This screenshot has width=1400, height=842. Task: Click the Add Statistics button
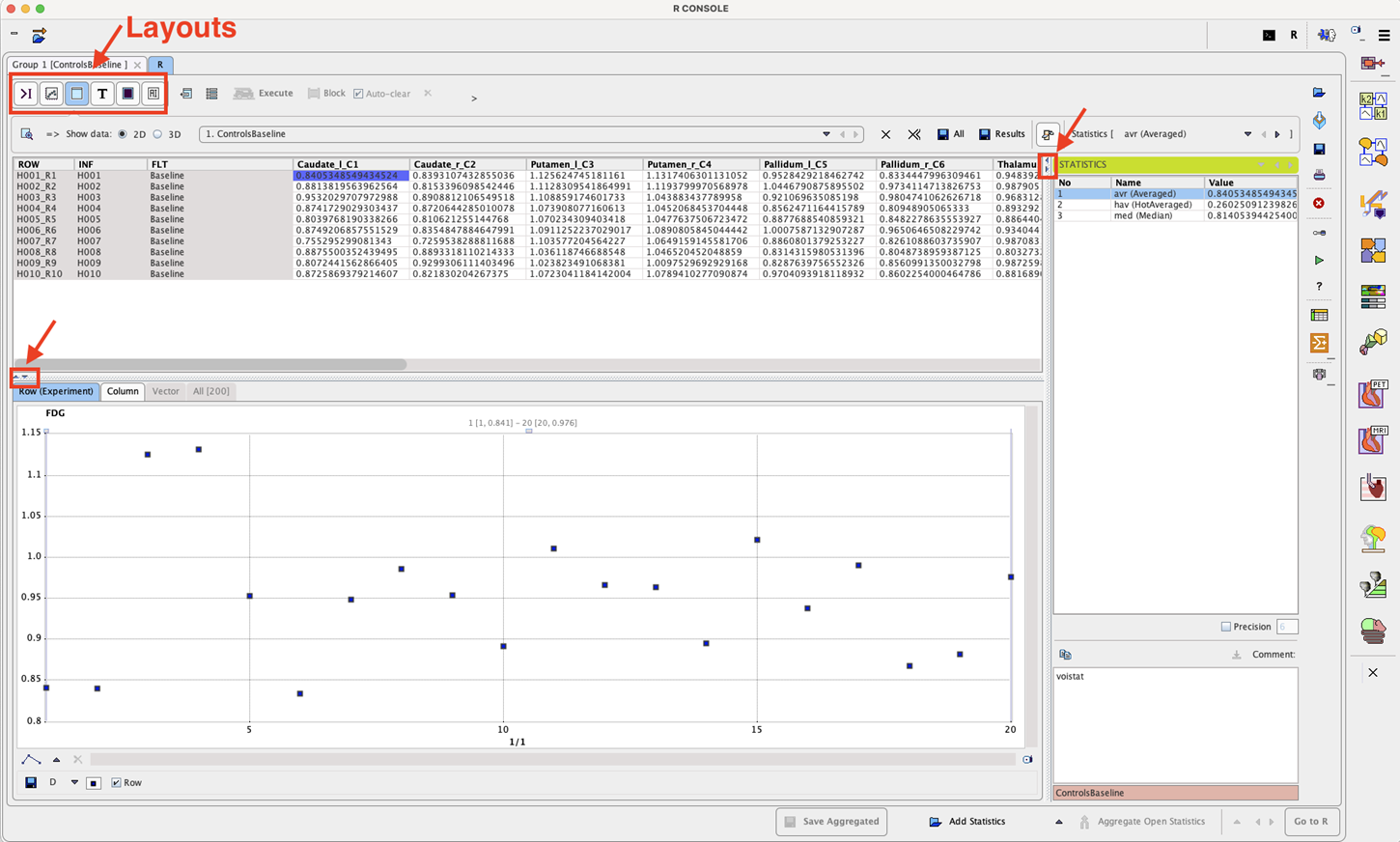coord(967,822)
